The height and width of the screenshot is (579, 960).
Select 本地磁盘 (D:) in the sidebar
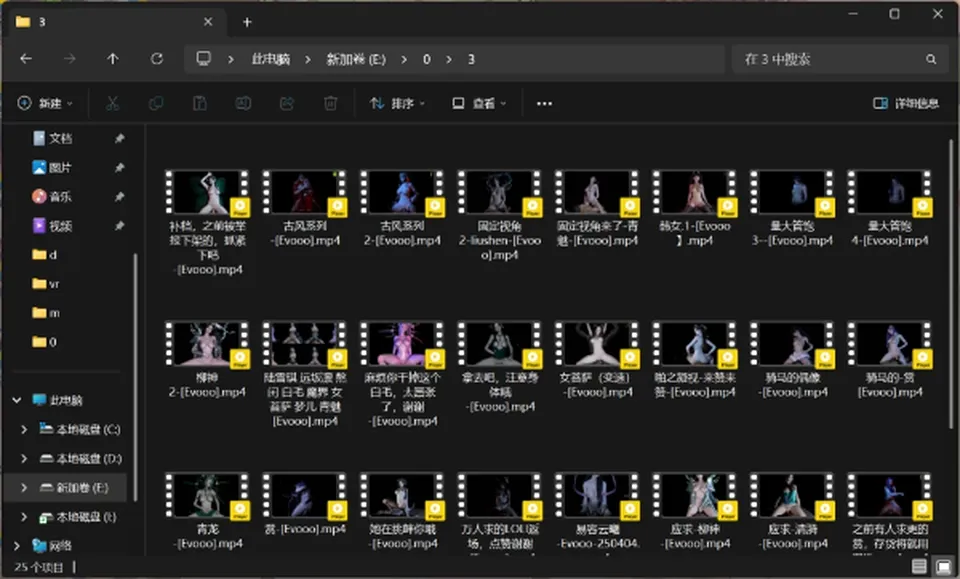coord(81,458)
